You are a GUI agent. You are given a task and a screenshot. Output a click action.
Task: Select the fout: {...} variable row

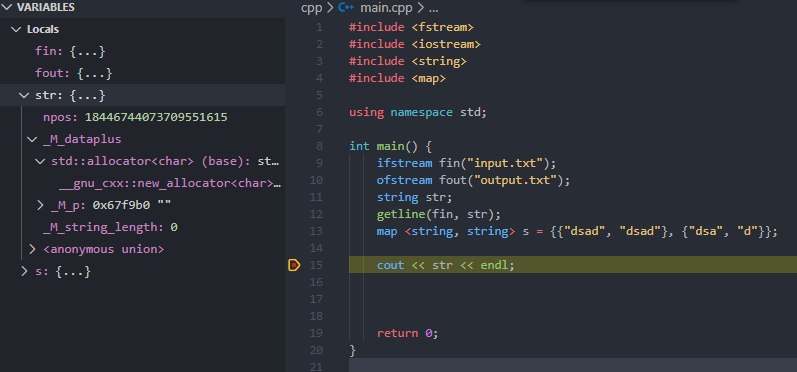[x=142, y=73]
